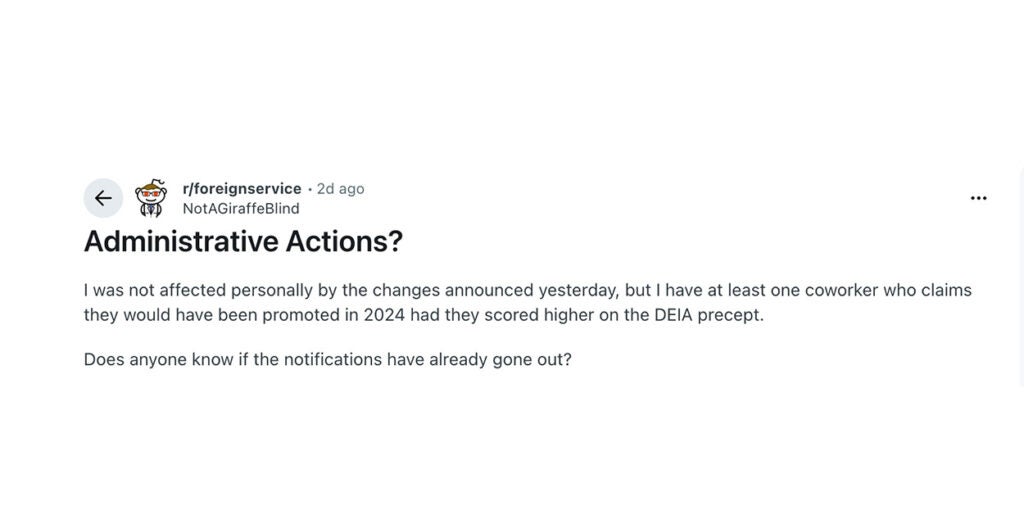Click the "Does anyone know" question line
This screenshot has width=1024, height=532.
click(327, 358)
